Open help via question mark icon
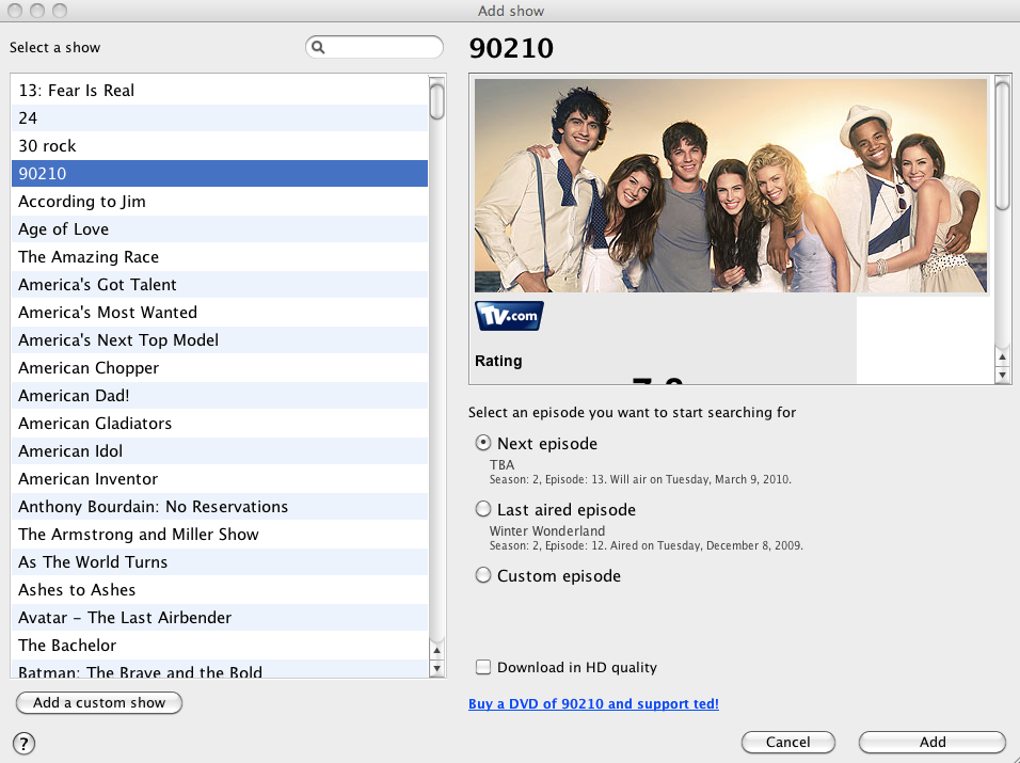Screen dimensions: 1020x763 [x=24, y=743]
